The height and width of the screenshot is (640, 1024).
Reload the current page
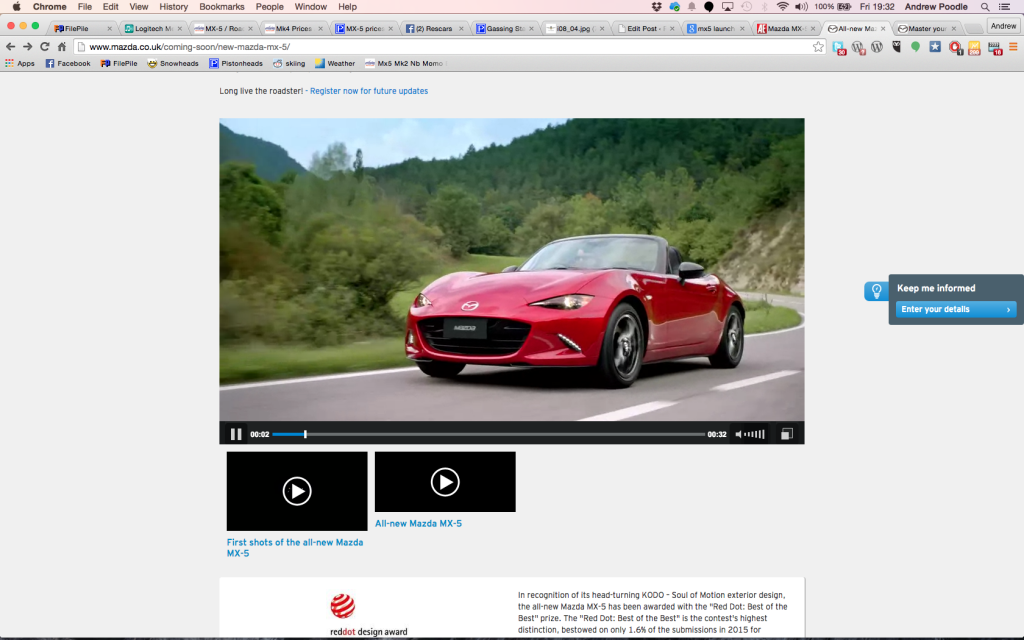pyautogui.click(x=44, y=46)
